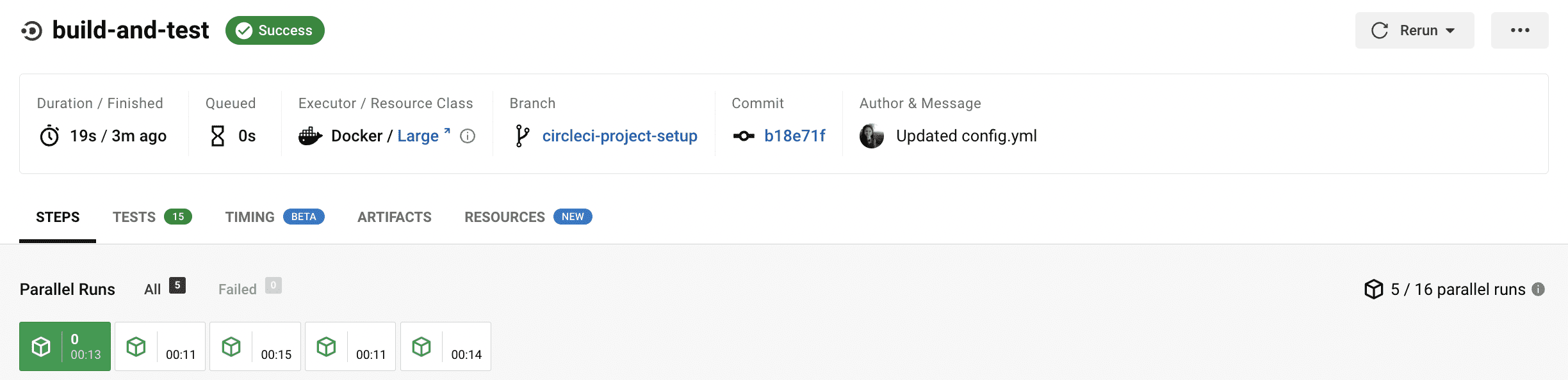Open the circleci-project-setup branch link
The height and width of the screenshot is (380, 1568).
coord(619,136)
